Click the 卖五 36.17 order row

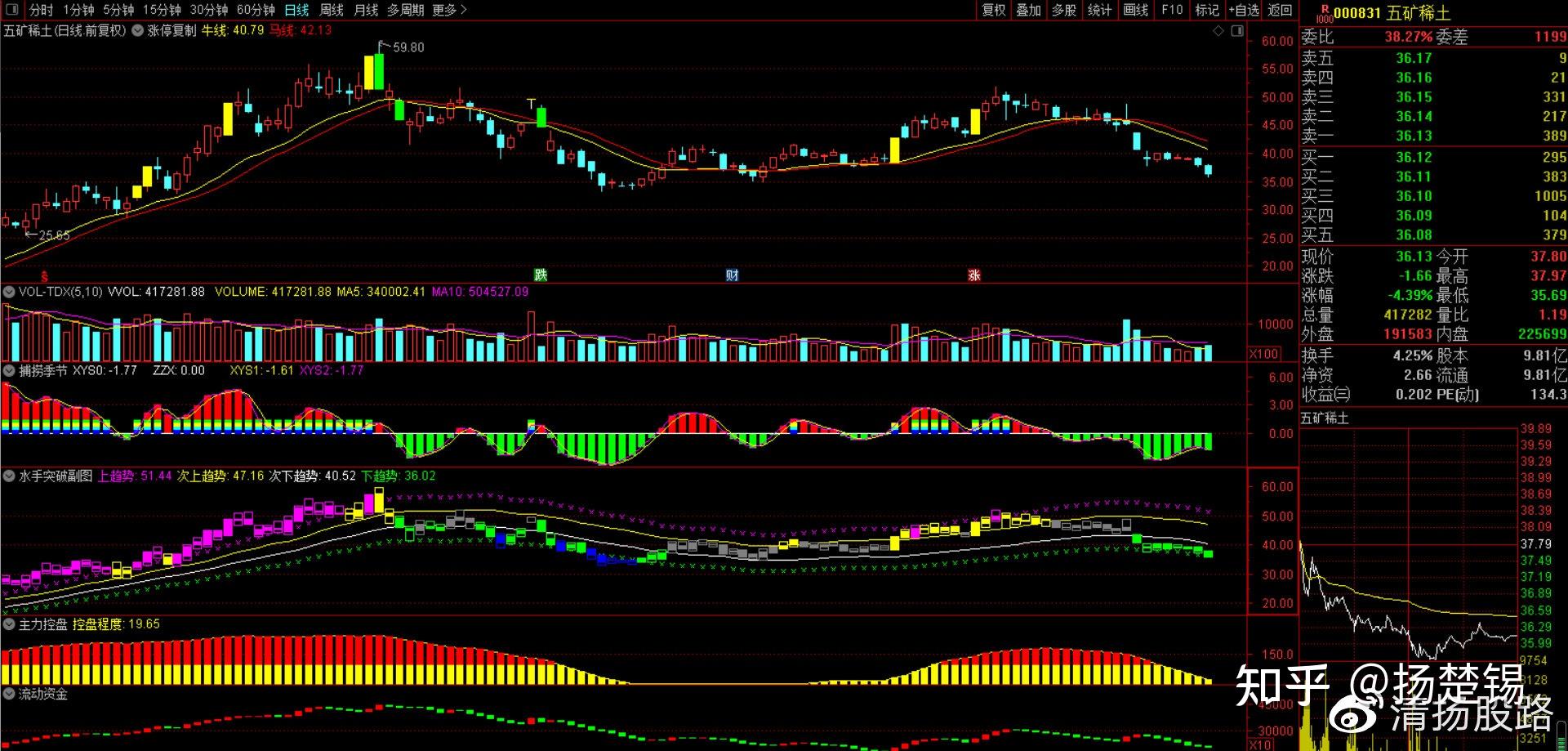click(x=1433, y=58)
